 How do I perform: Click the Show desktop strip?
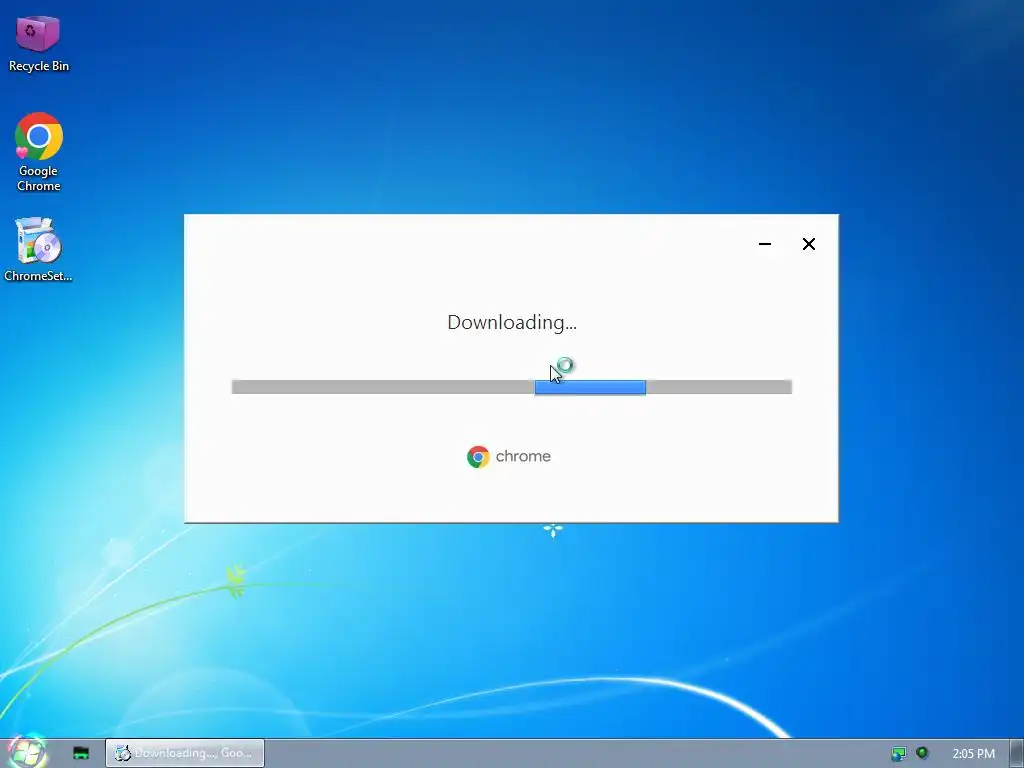[1017, 753]
